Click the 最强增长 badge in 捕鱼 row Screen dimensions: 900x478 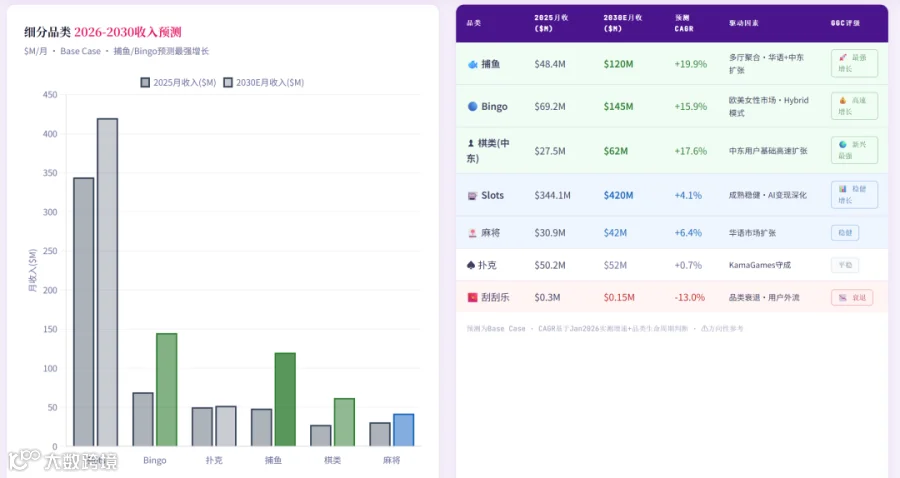click(x=854, y=63)
